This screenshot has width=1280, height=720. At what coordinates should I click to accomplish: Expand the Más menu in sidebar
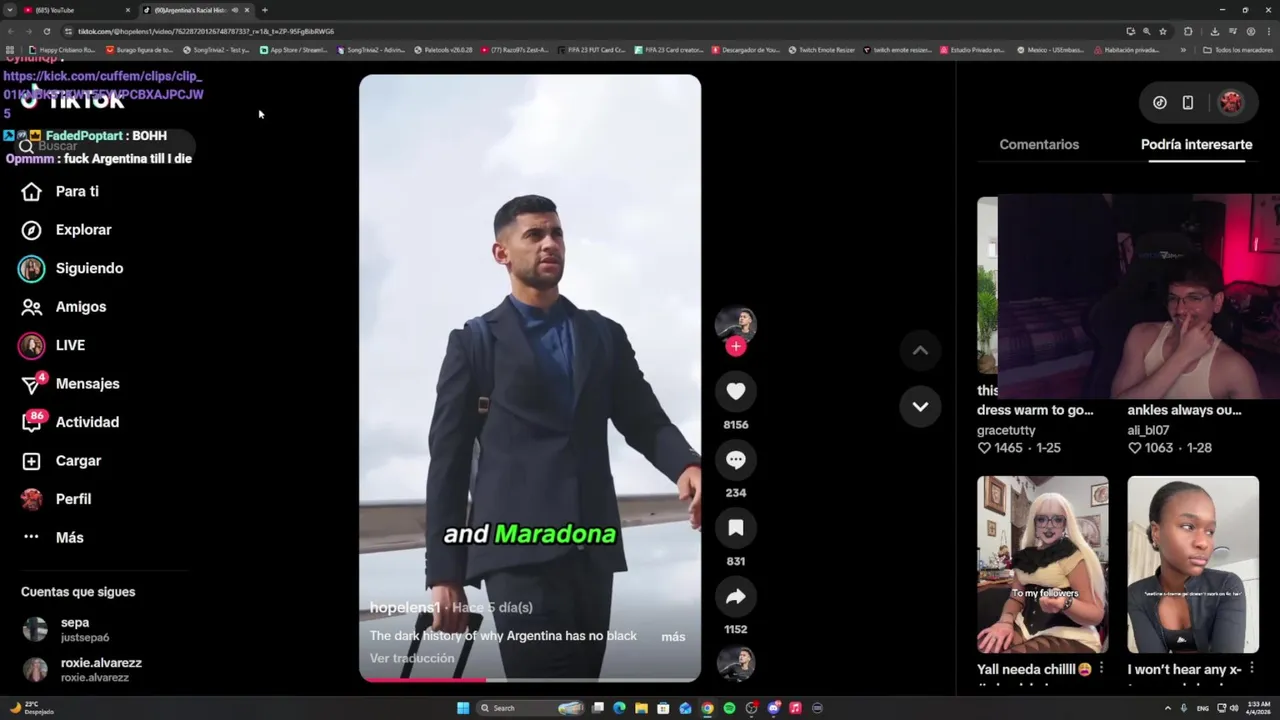53,538
